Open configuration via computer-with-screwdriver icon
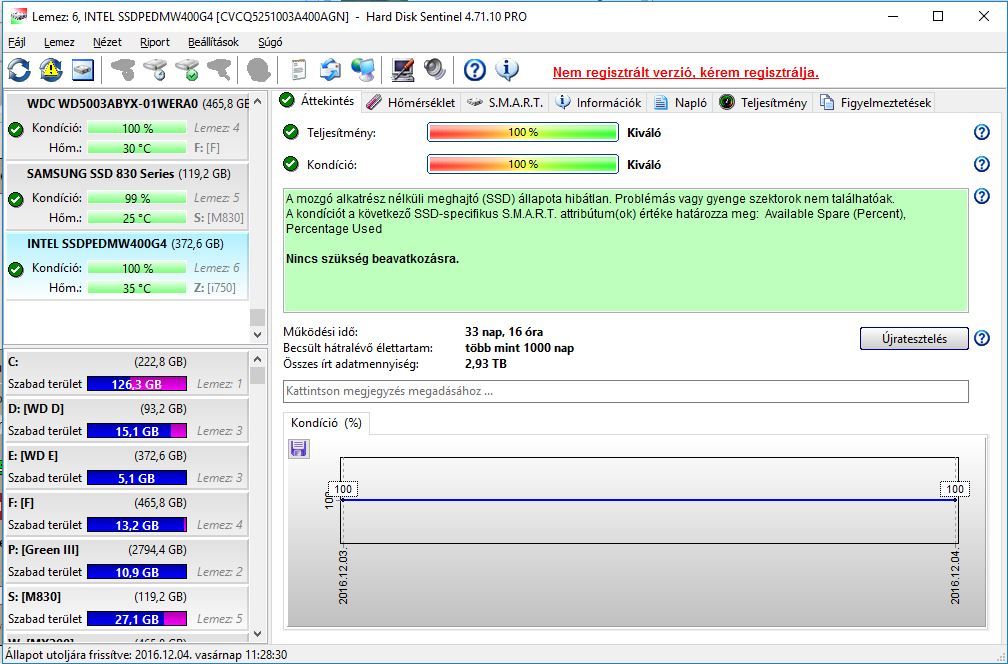Screen dimensions: 1008x664 (403, 69)
